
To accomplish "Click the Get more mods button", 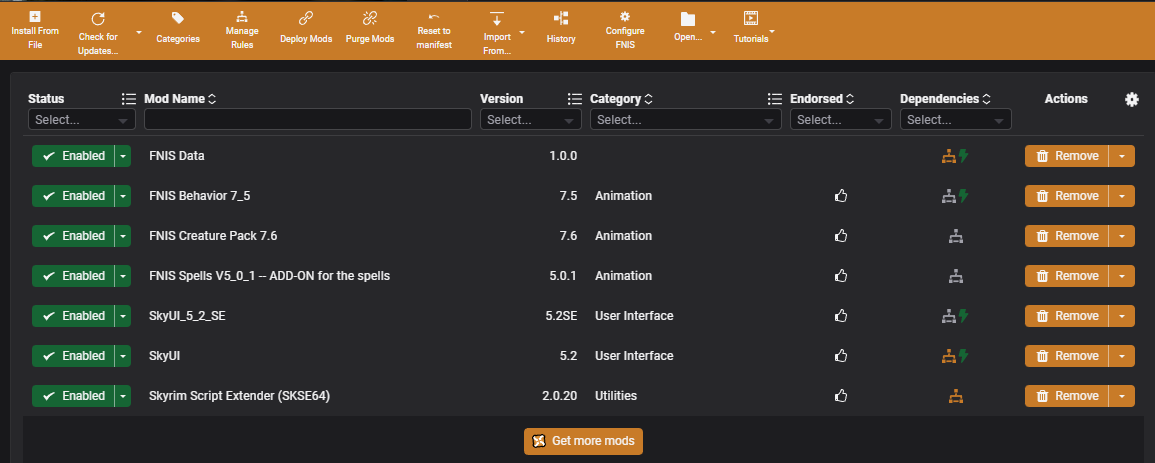I will tap(584, 441).
